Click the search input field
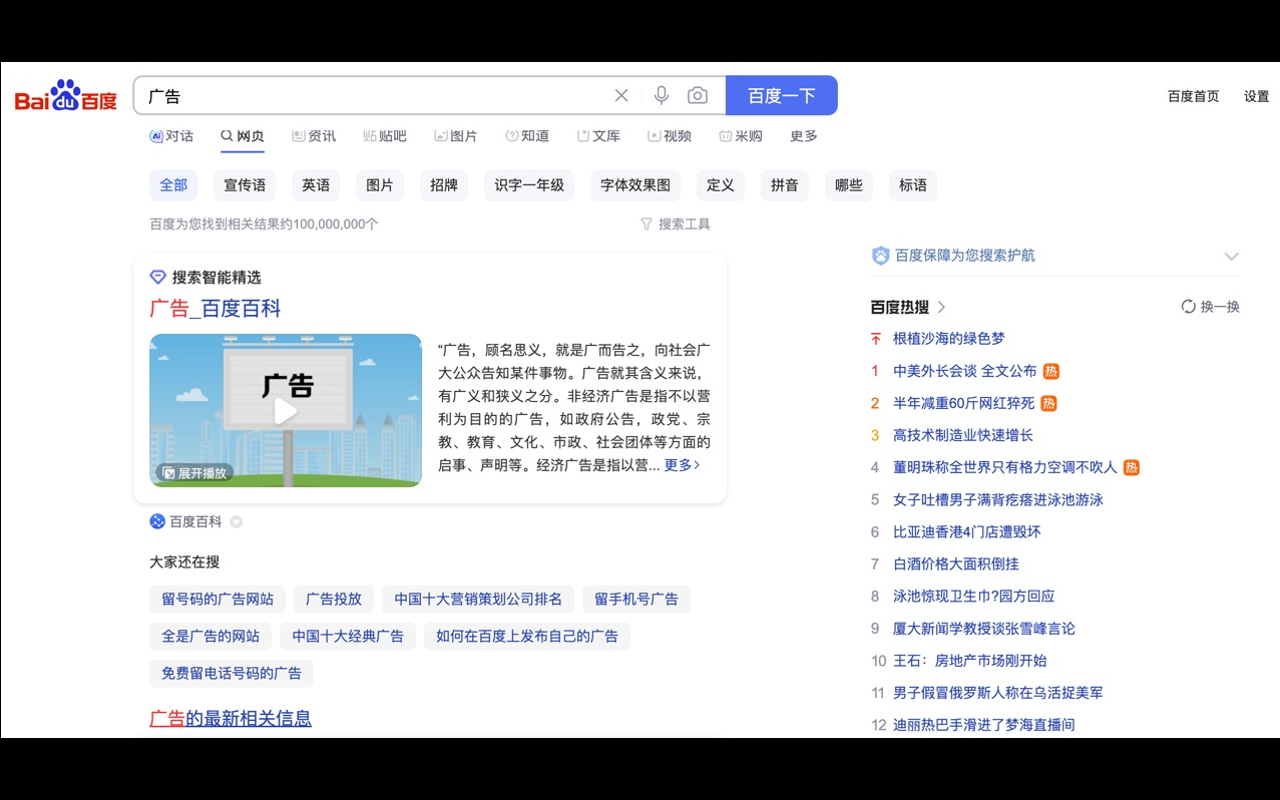 [380, 95]
